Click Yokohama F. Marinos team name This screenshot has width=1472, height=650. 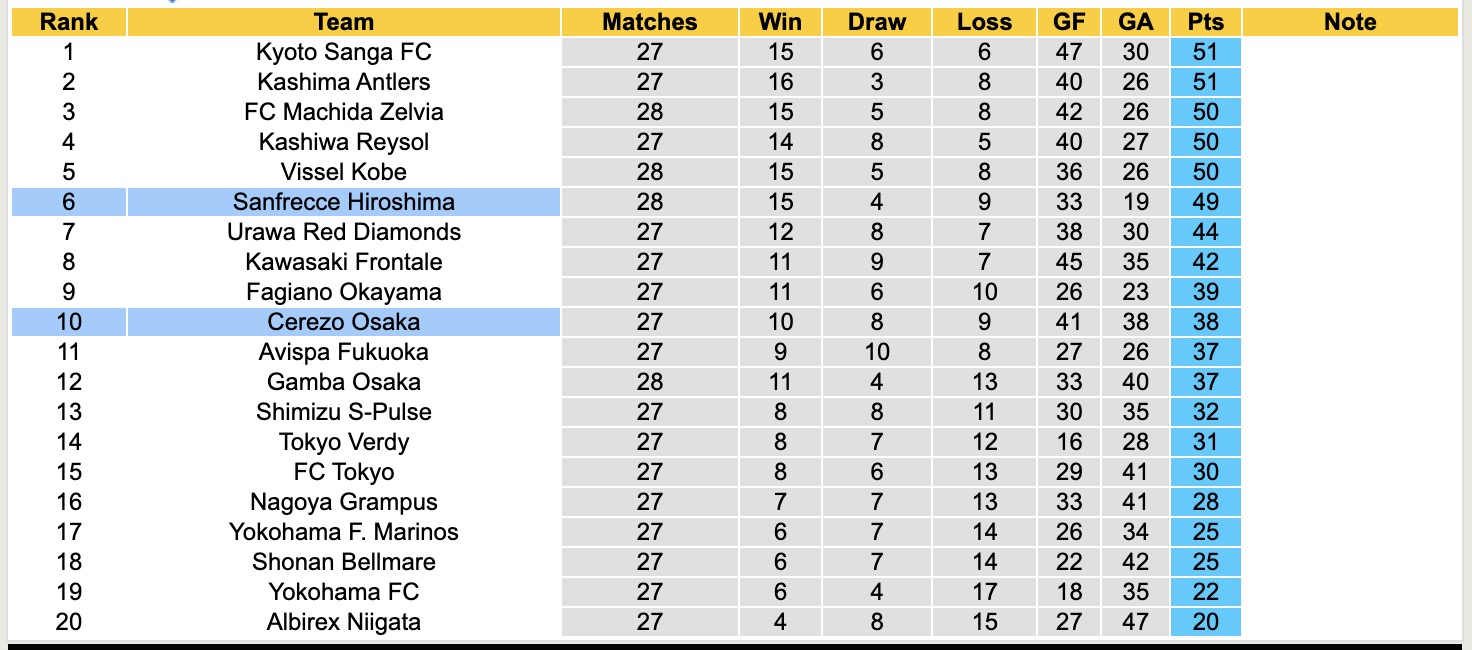343,532
